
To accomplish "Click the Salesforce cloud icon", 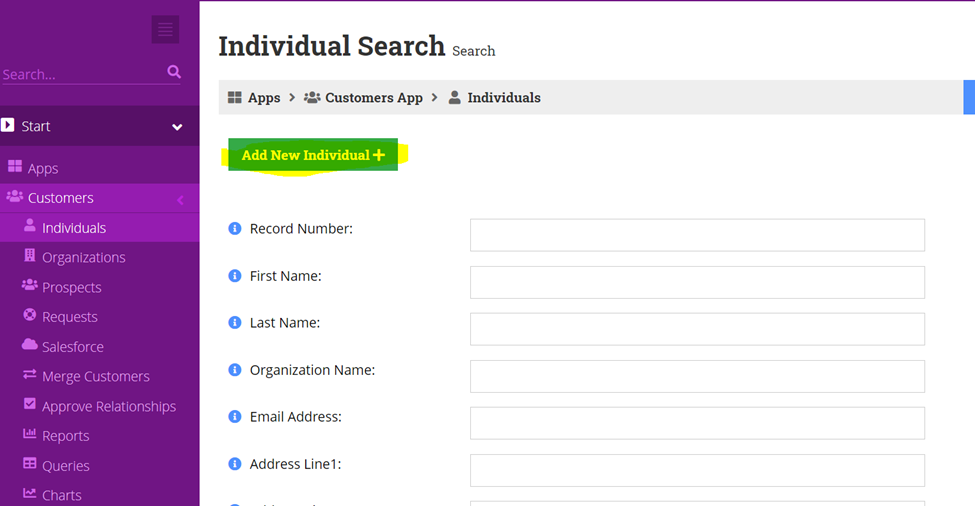I will click(30, 344).
